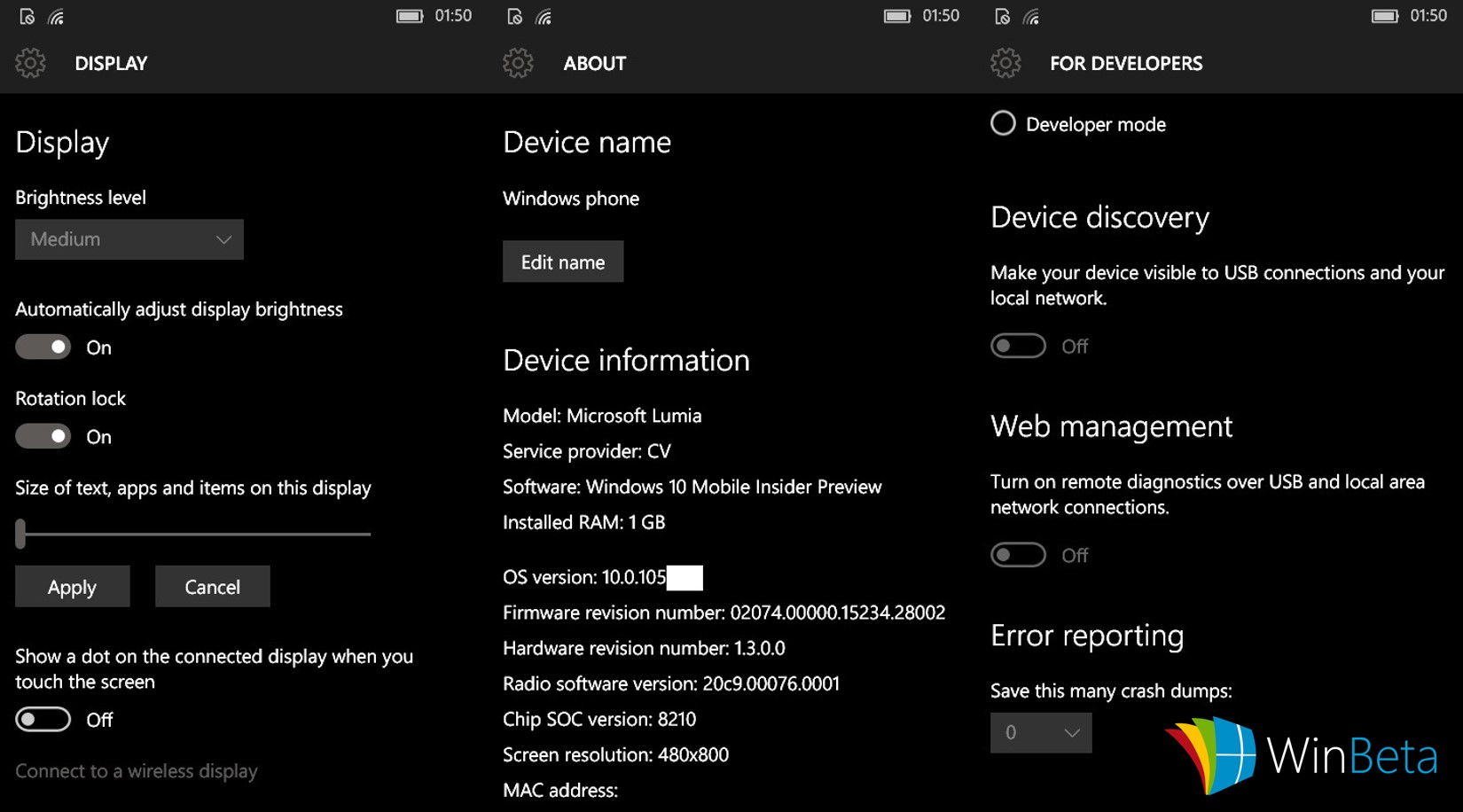Click the text size slider handle

click(x=20, y=534)
